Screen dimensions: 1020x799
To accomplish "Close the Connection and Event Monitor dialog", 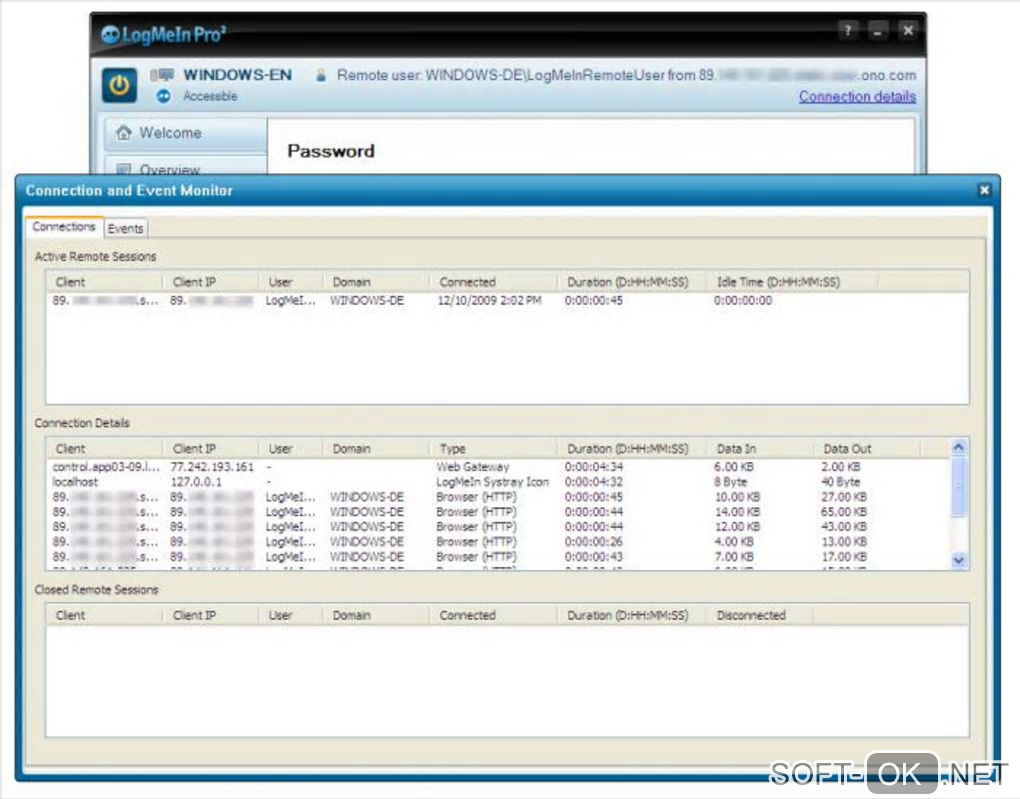I will point(984,190).
